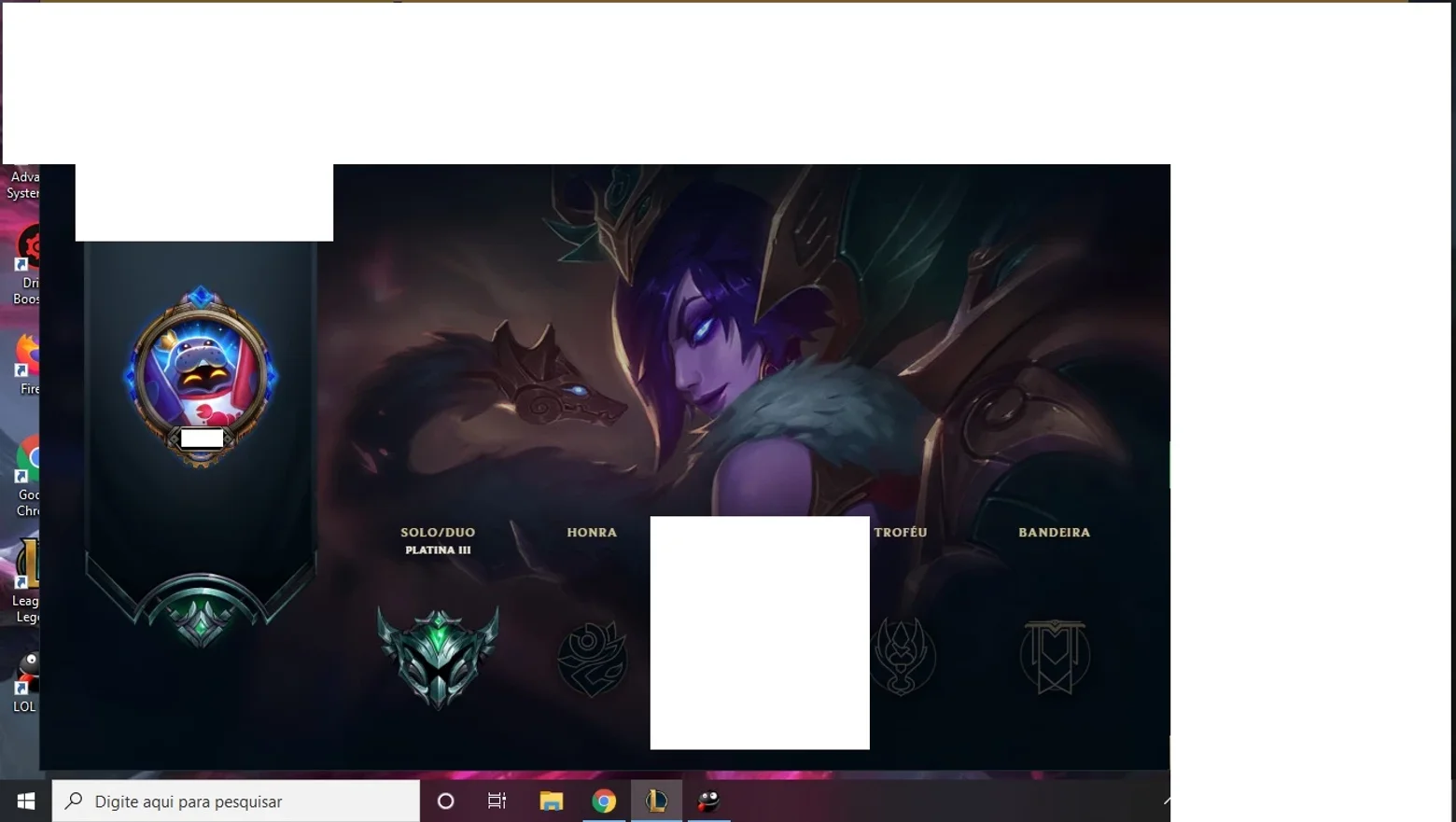Click the PLATINA III rank text

click(x=438, y=550)
